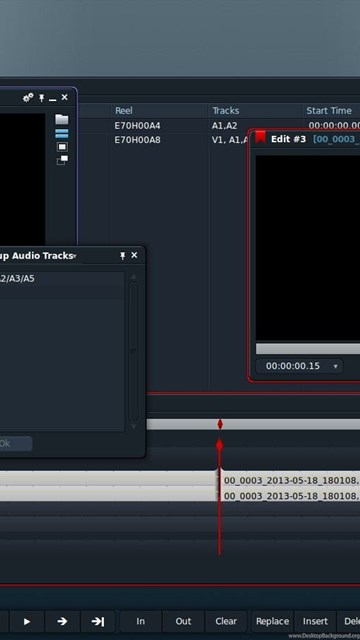The image size is (360, 640).
Task: Click the Replace button
Action: pos(272,621)
